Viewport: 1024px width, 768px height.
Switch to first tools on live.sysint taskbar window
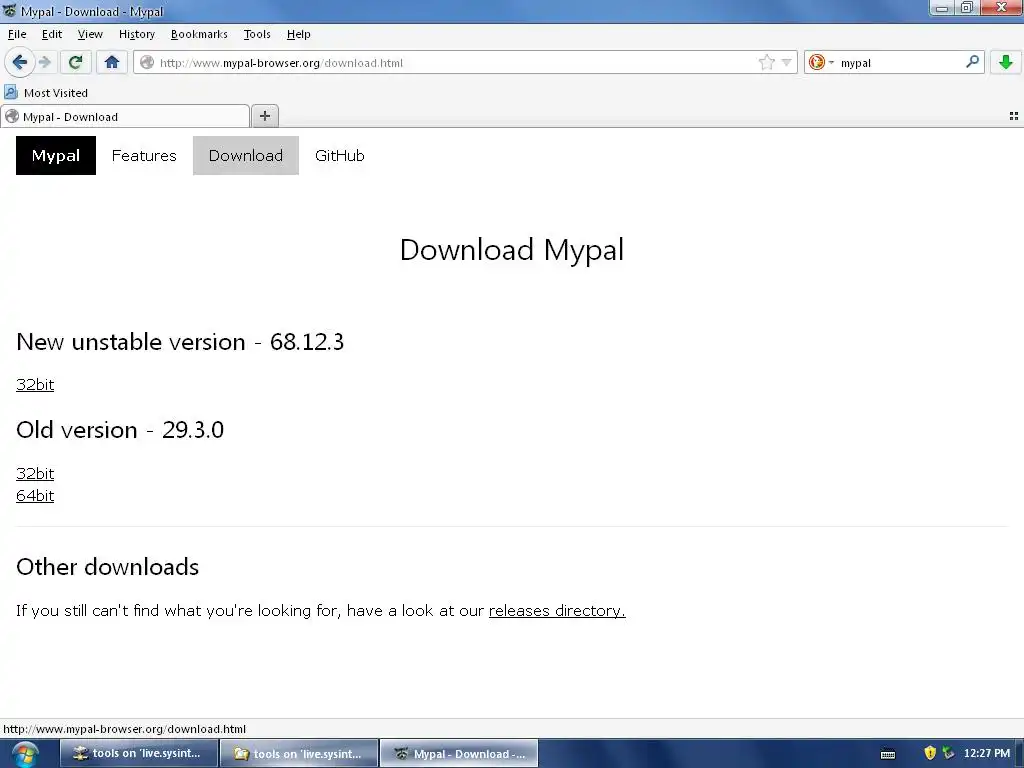(x=139, y=754)
